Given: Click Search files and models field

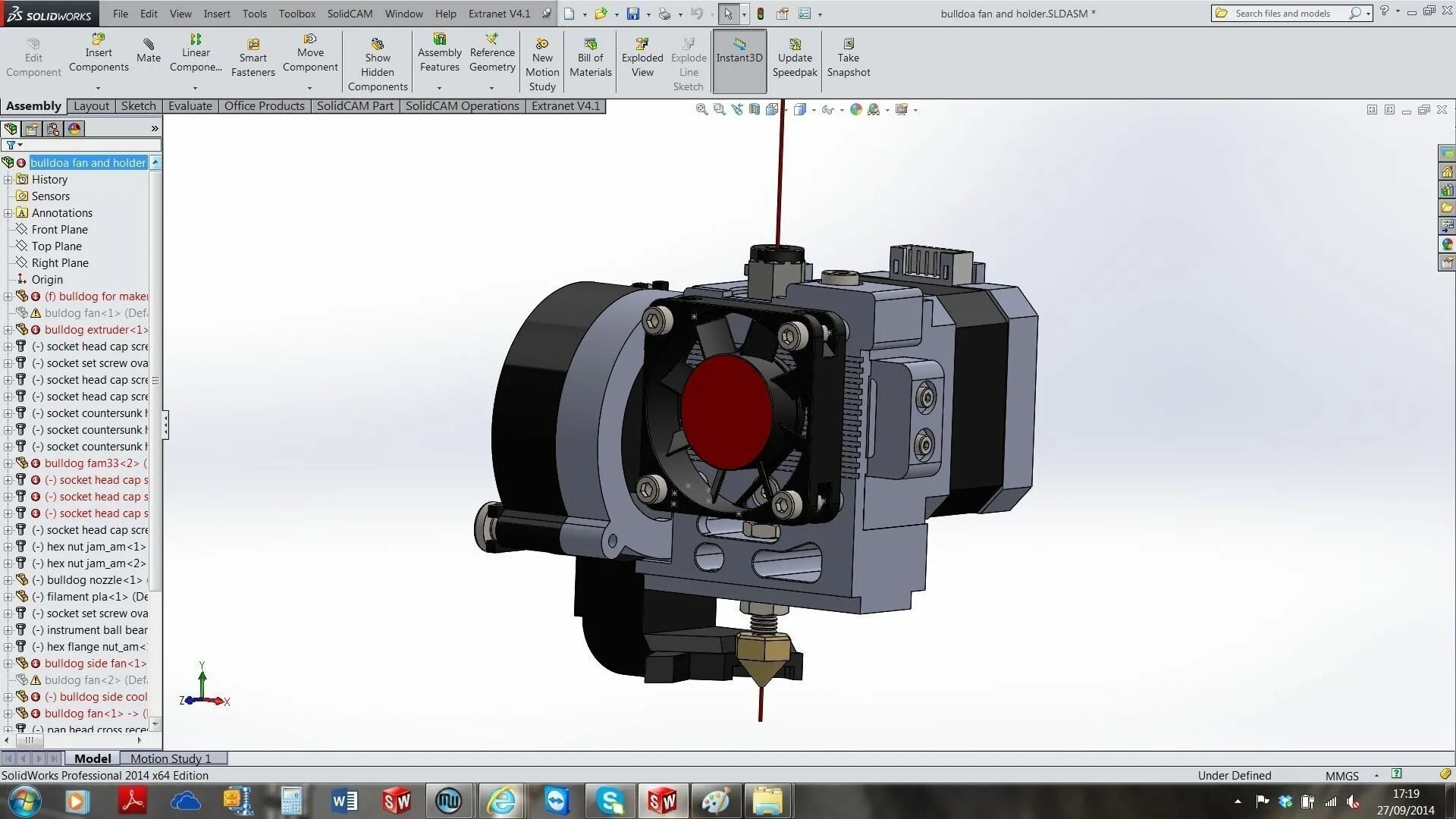Looking at the screenshot, I should (x=1282, y=14).
